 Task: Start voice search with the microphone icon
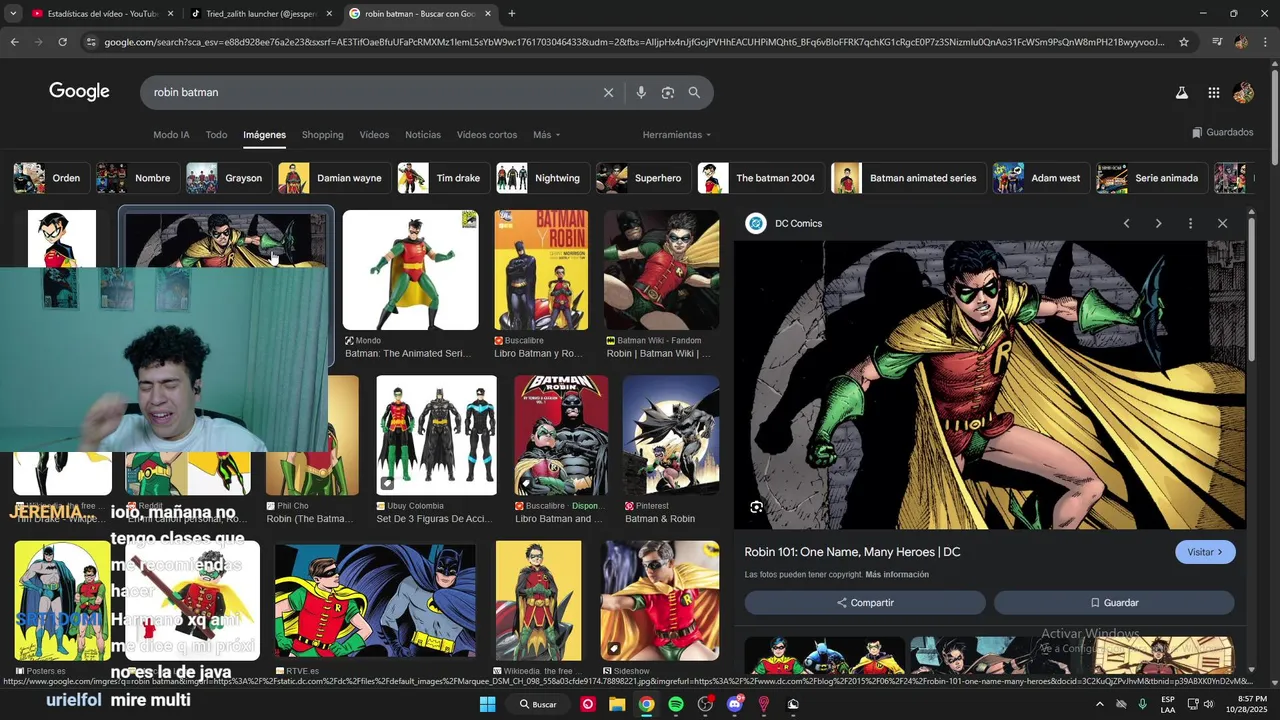(641, 92)
